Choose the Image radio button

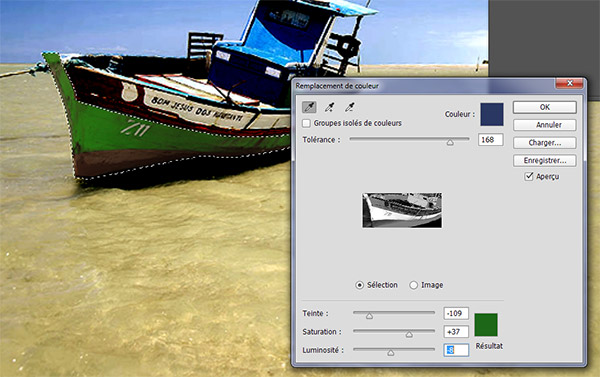coord(413,285)
